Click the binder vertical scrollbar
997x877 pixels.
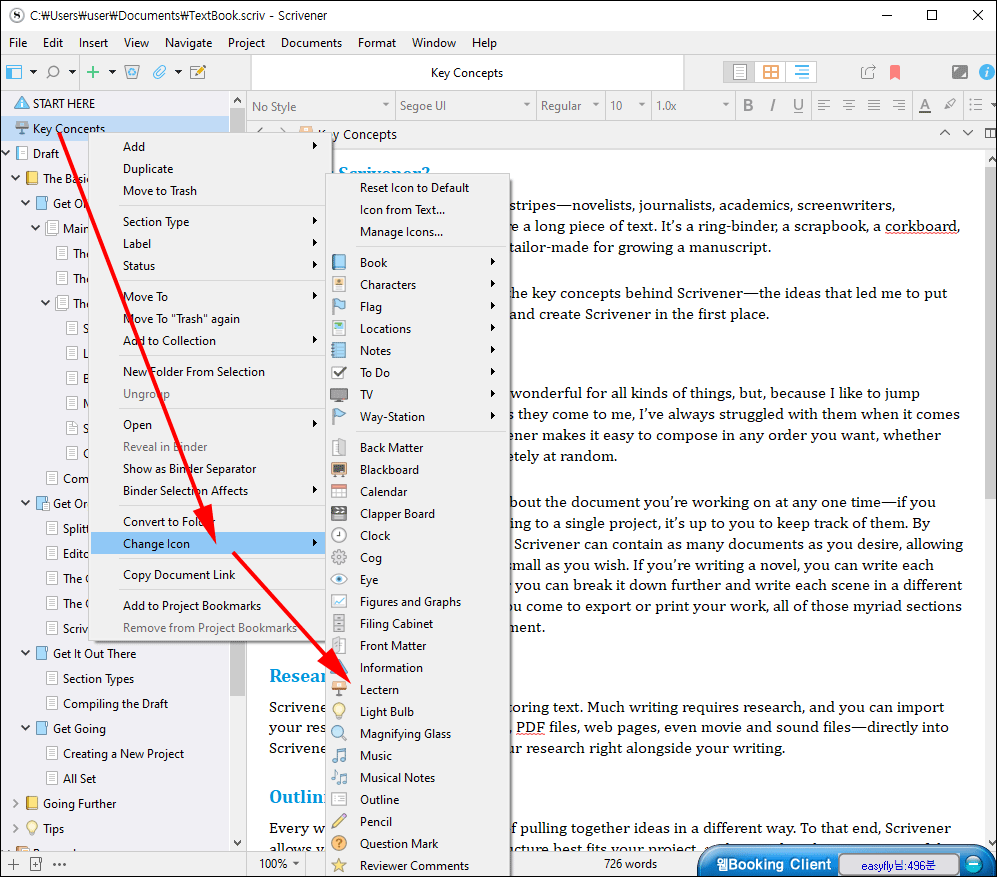coord(237,401)
